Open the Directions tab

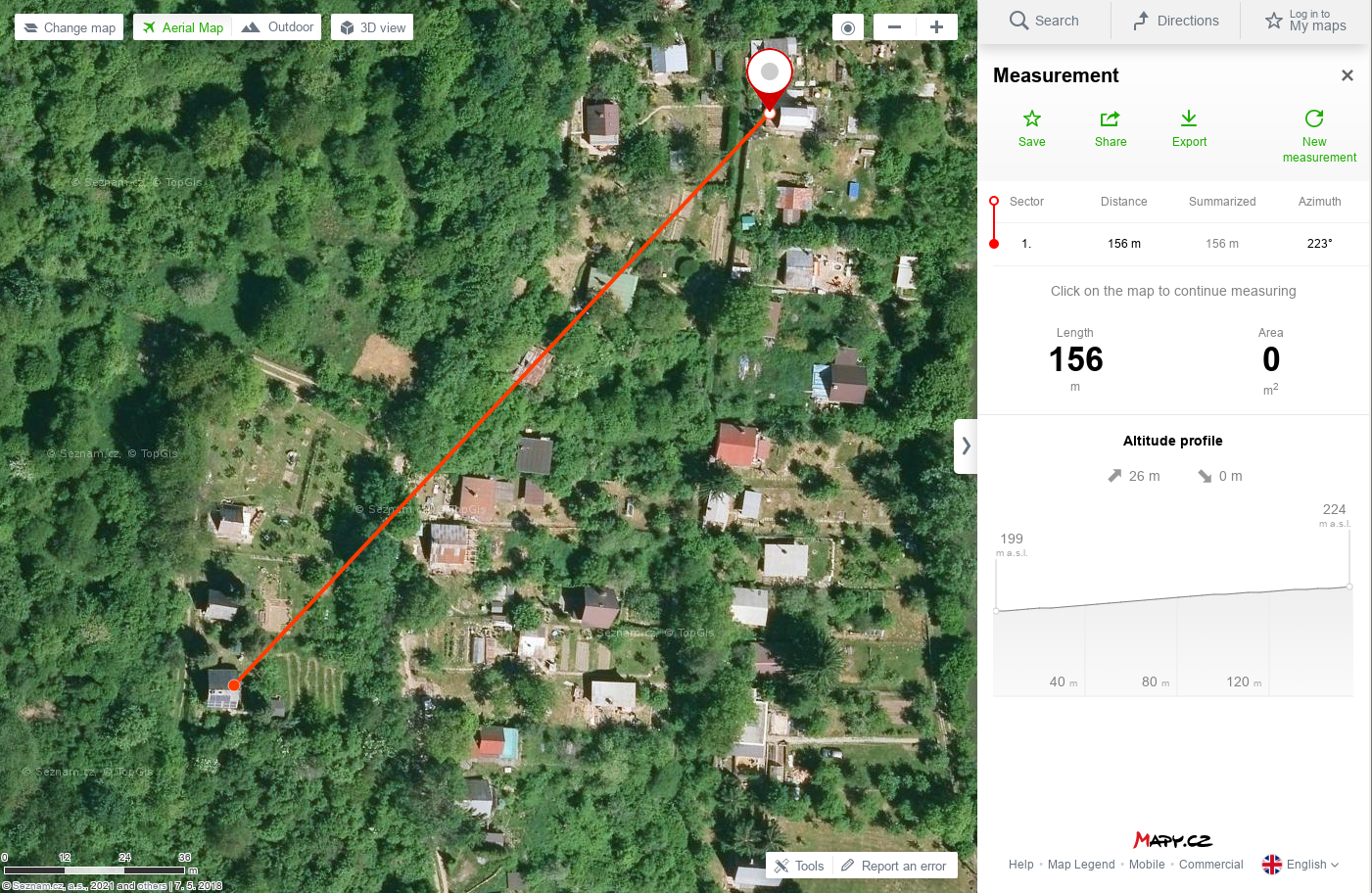pyautogui.click(x=1175, y=21)
